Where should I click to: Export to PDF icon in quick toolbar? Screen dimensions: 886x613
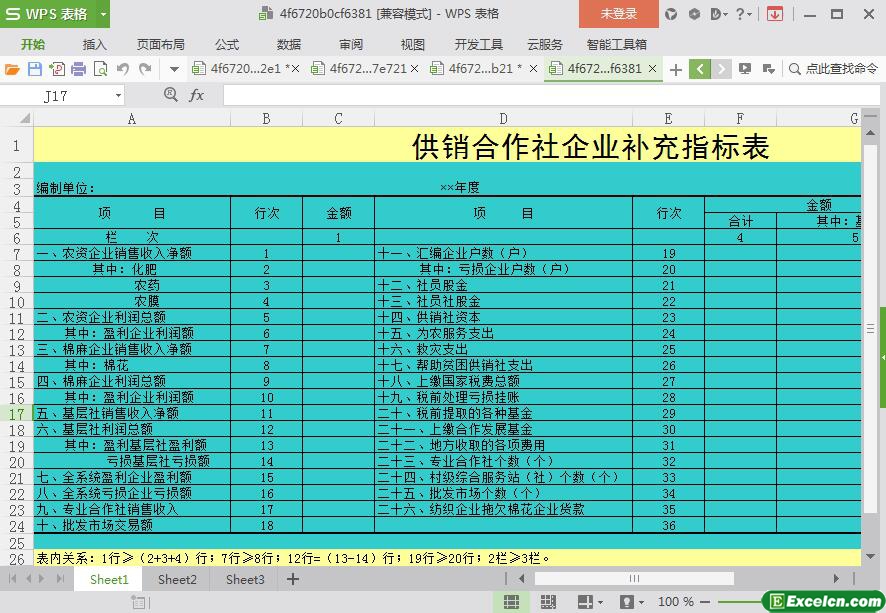point(57,69)
